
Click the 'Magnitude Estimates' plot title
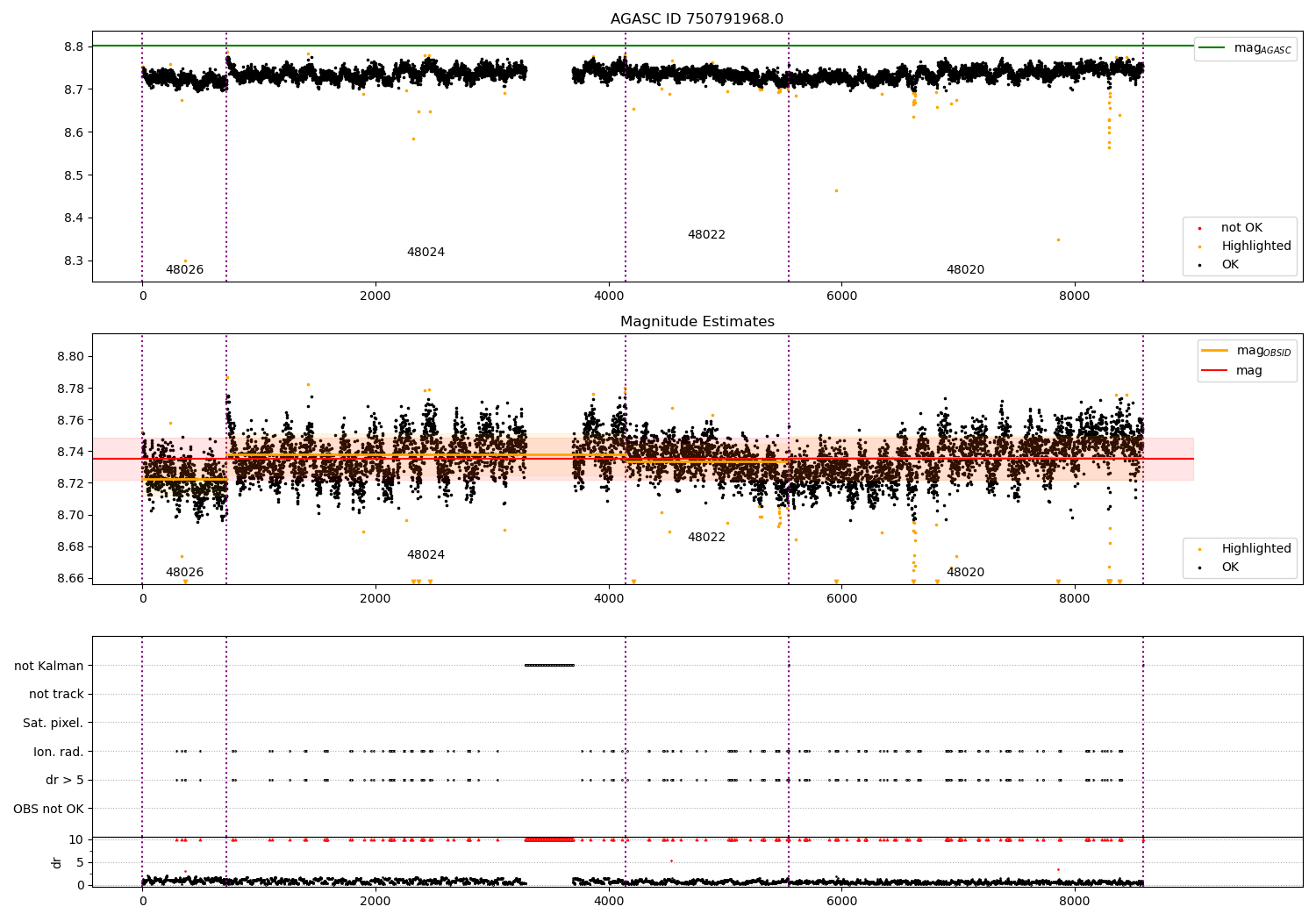tap(697, 322)
